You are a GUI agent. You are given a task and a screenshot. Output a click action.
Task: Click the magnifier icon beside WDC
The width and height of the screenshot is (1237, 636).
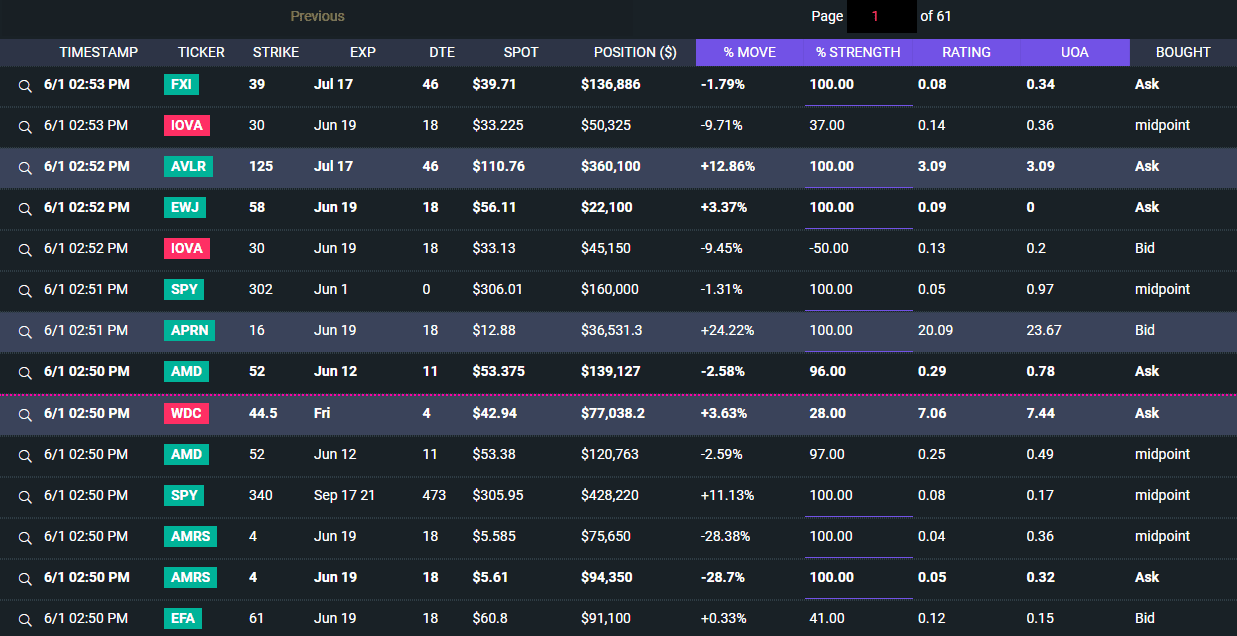tap(25, 414)
